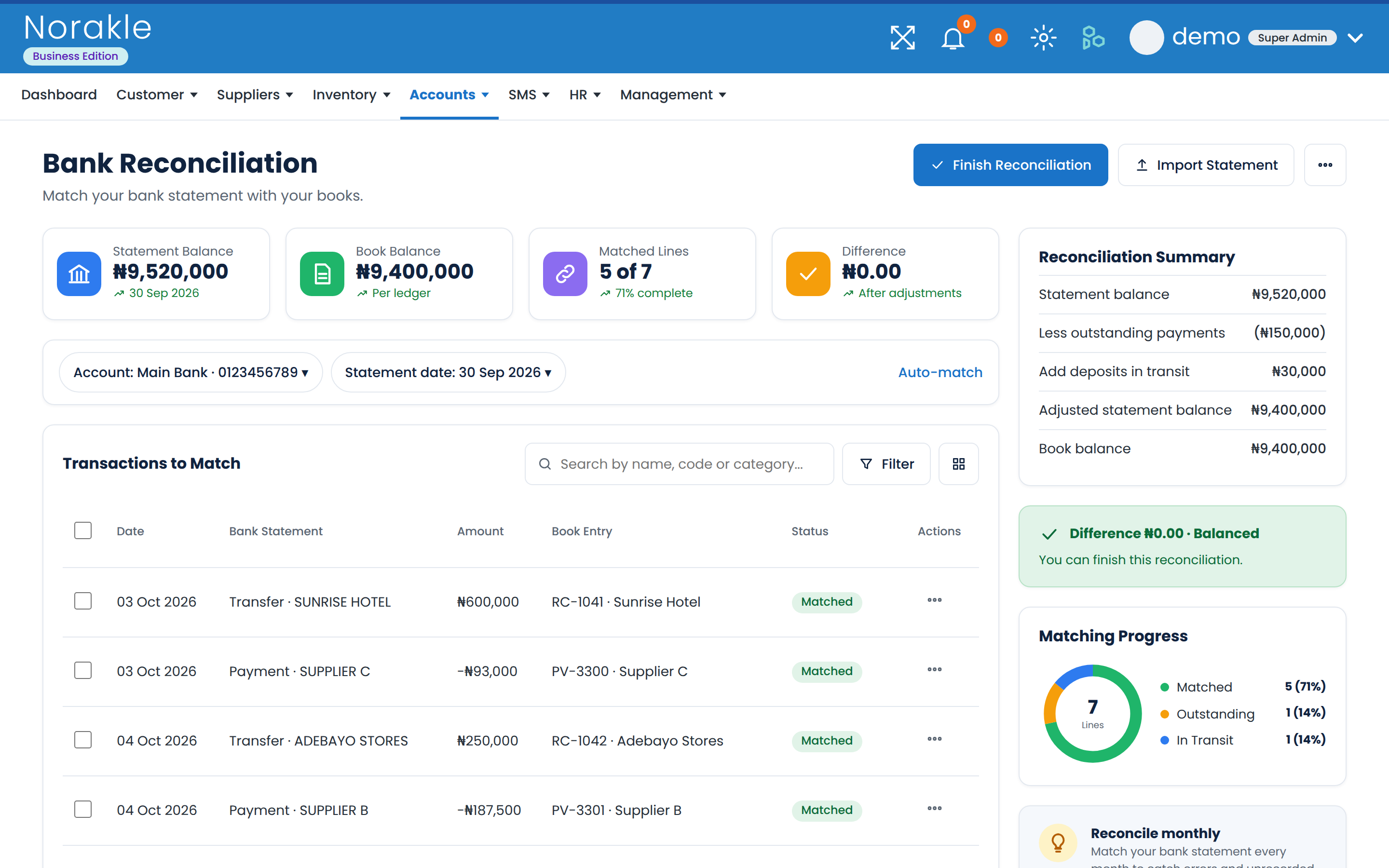Screen dimensions: 1389x868
Task: Open actions menu for Supplier B row
Action: 934,808
